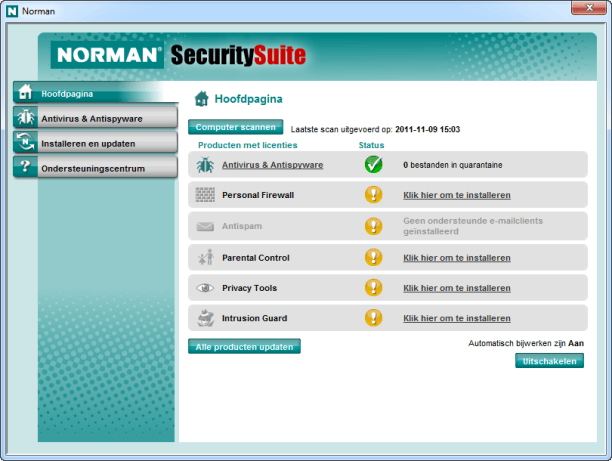The image size is (612, 461).
Task: Click install link for Privacy Tools
Action: pos(457,288)
